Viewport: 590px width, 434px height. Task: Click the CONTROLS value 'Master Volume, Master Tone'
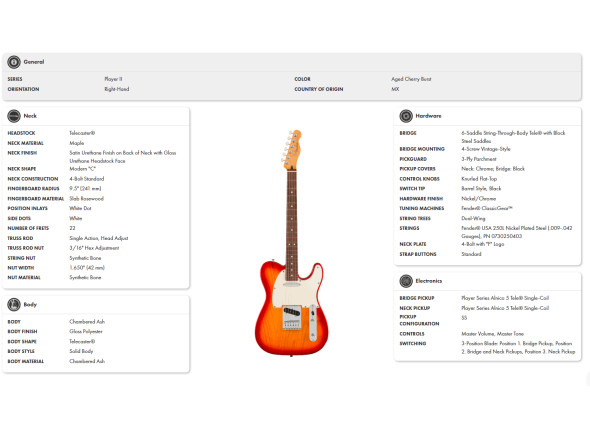[x=493, y=334]
